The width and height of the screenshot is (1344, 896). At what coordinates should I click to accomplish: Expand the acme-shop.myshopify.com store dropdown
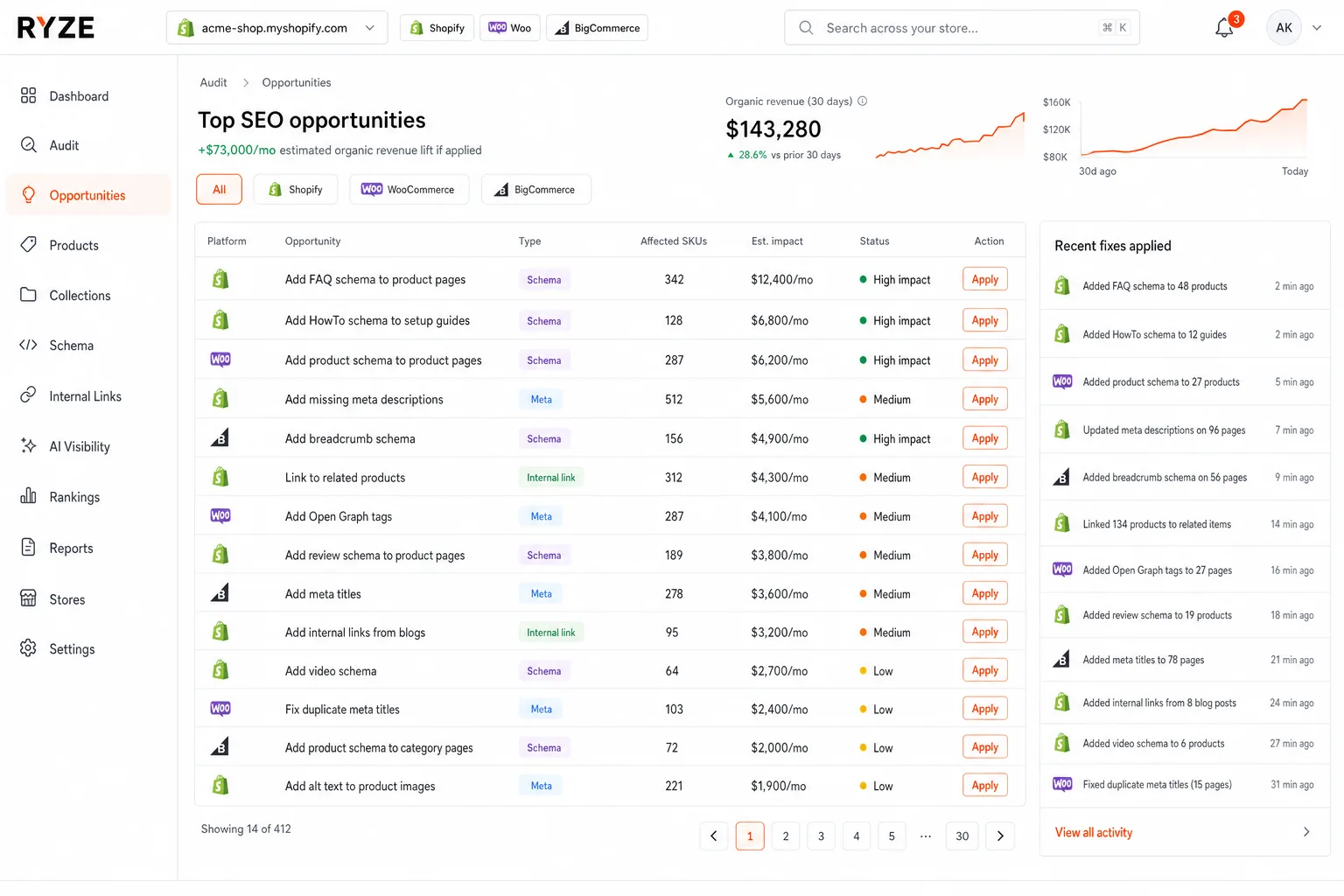(x=276, y=28)
